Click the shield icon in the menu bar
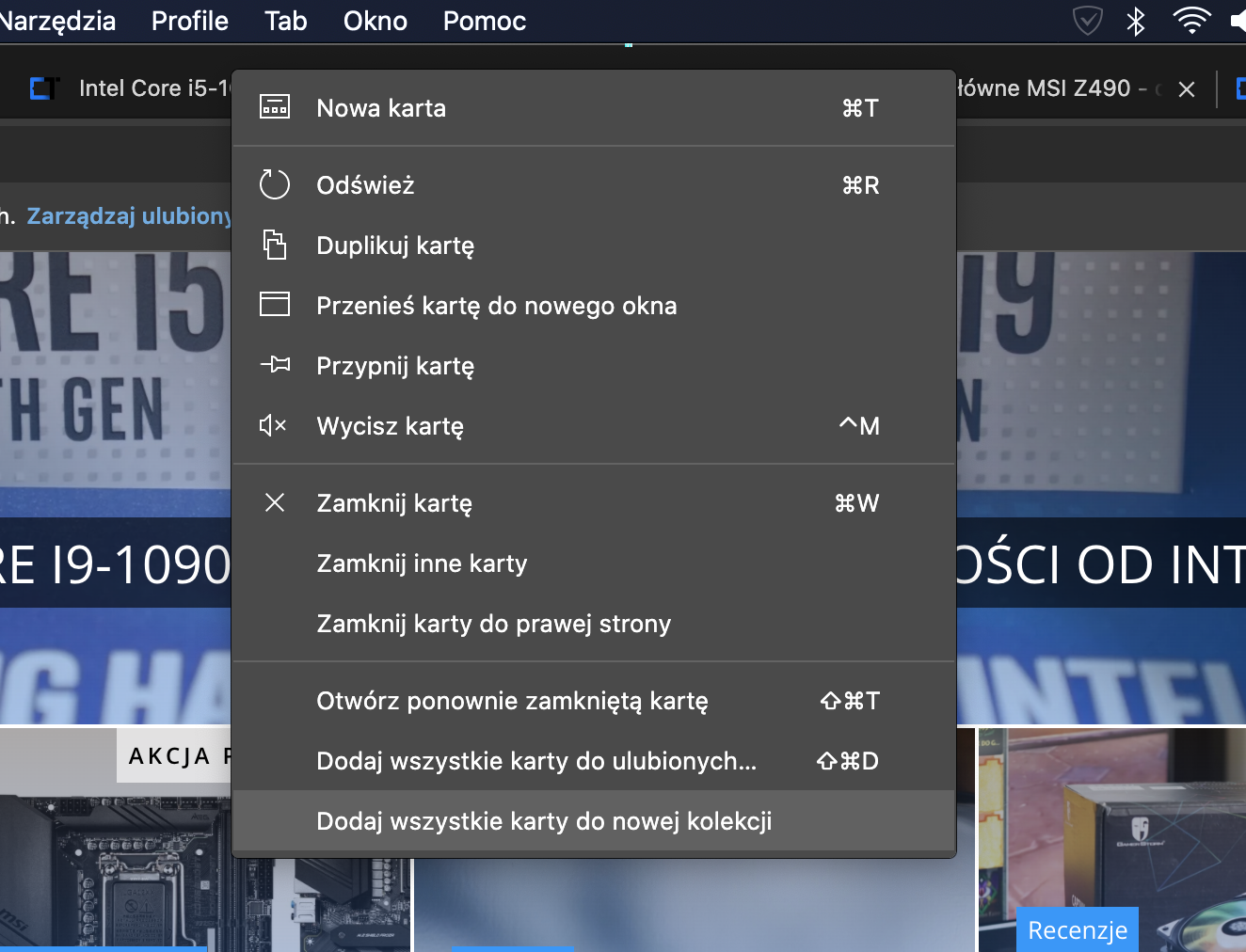Image resolution: width=1246 pixels, height=952 pixels. pyautogui.click(x=1087, y=20)
